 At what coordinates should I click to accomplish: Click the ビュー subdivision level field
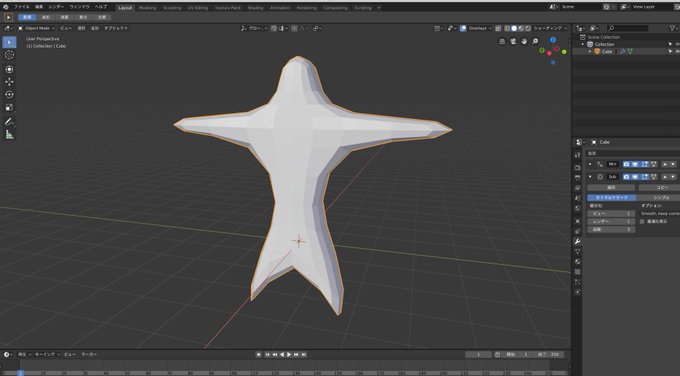click(x=611, y=214)
